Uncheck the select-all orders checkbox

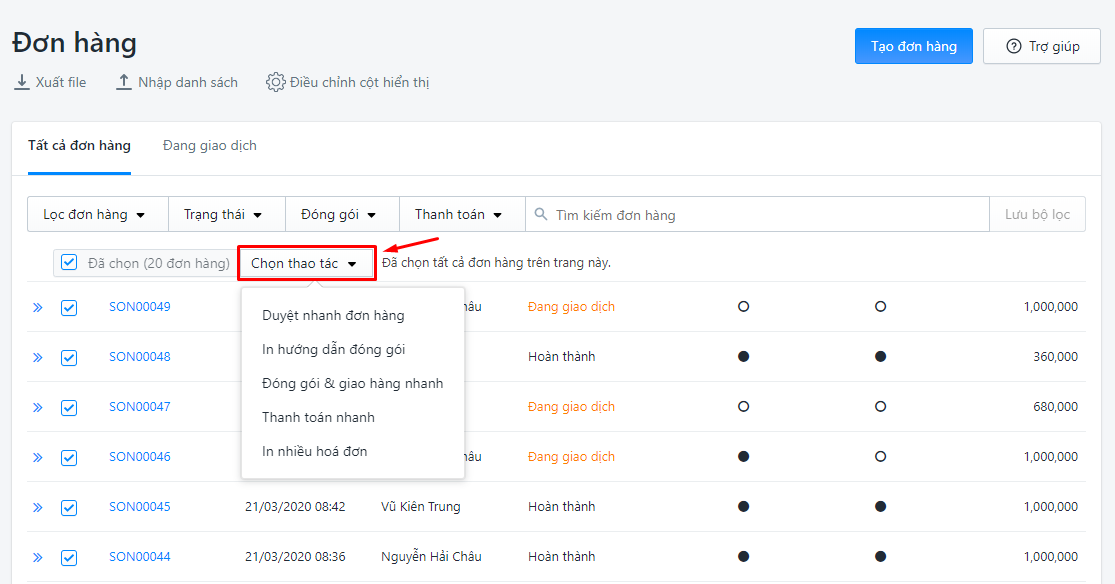[69, 262]
